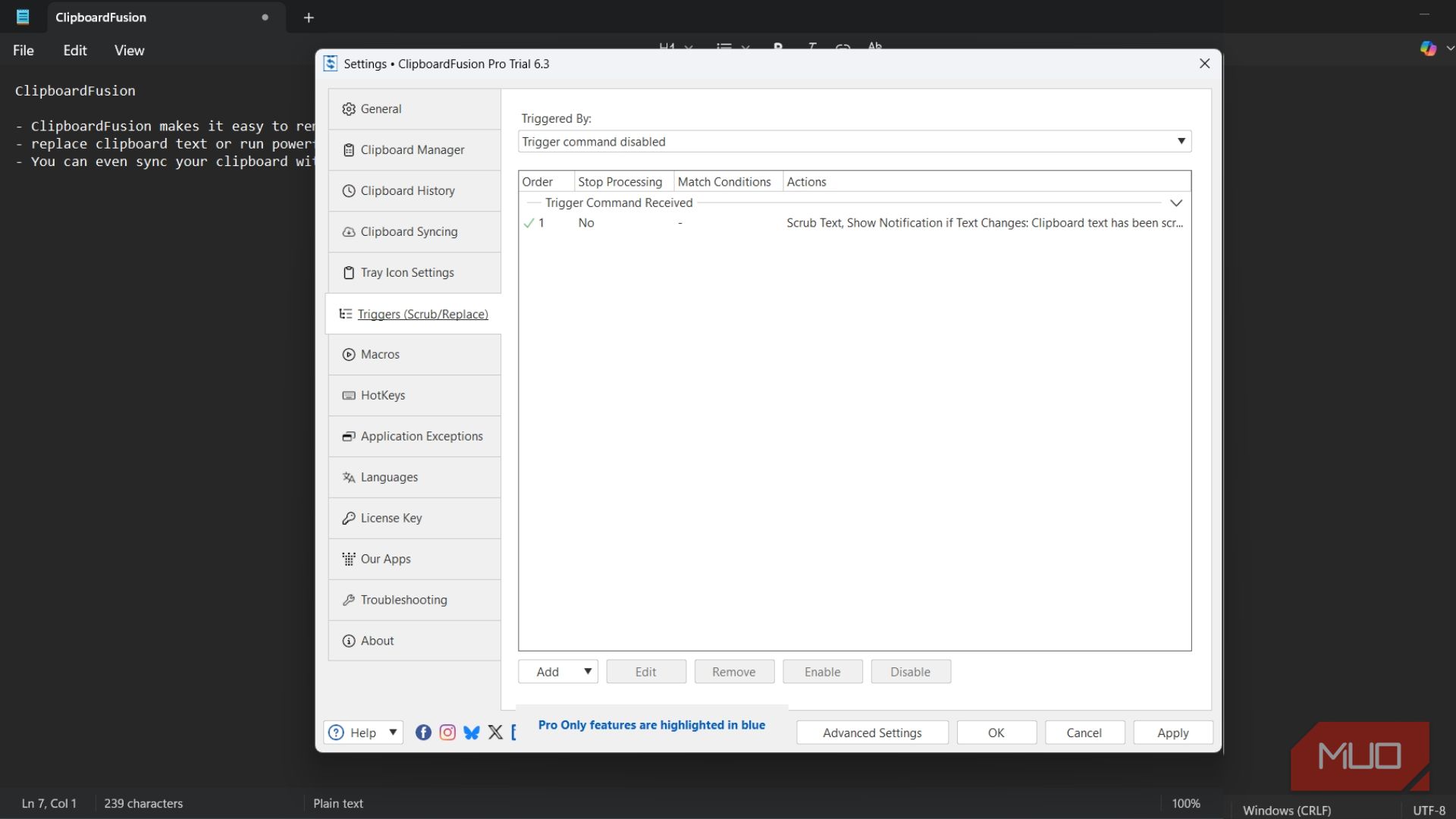Open Macros settings section
Image resolution: width=1456 pixels, height=819 pixels.
[x=414, y=355]
